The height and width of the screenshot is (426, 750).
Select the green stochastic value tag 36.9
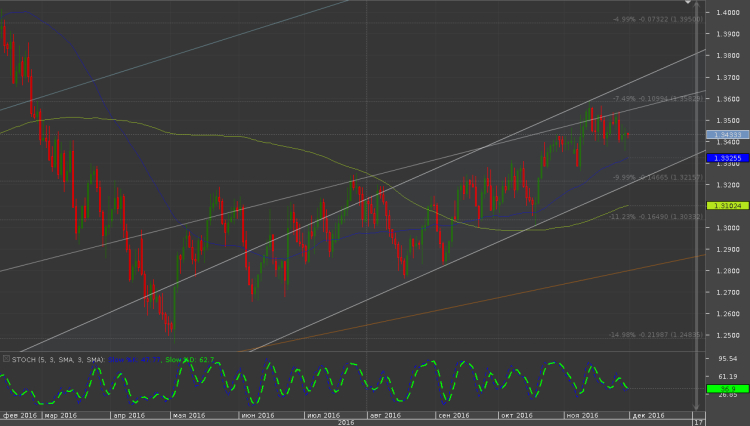click(x=728, y=389)
